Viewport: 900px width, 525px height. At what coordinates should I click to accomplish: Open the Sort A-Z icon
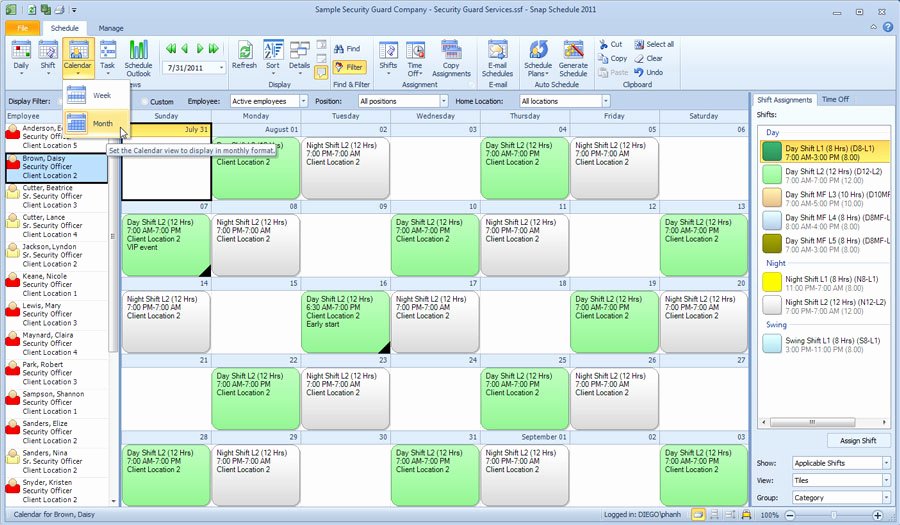click(x=273, y=55)
